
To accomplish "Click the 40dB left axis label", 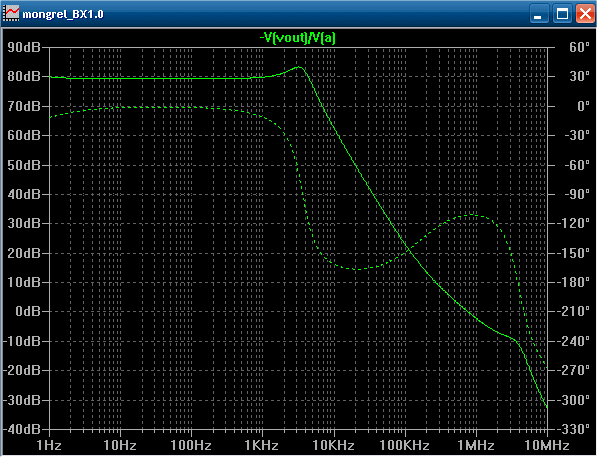I will coord(24,194).
